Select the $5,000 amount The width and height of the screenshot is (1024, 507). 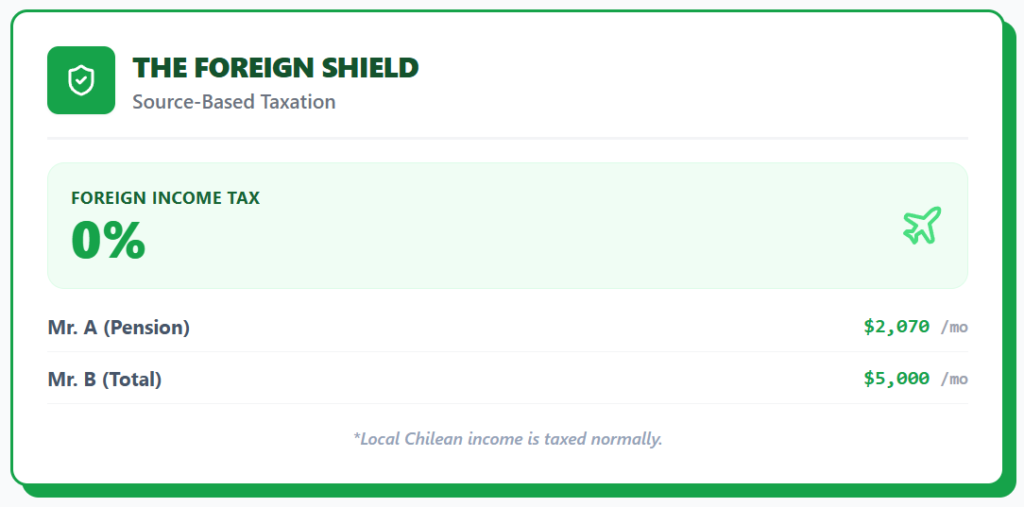coord(896,378)
